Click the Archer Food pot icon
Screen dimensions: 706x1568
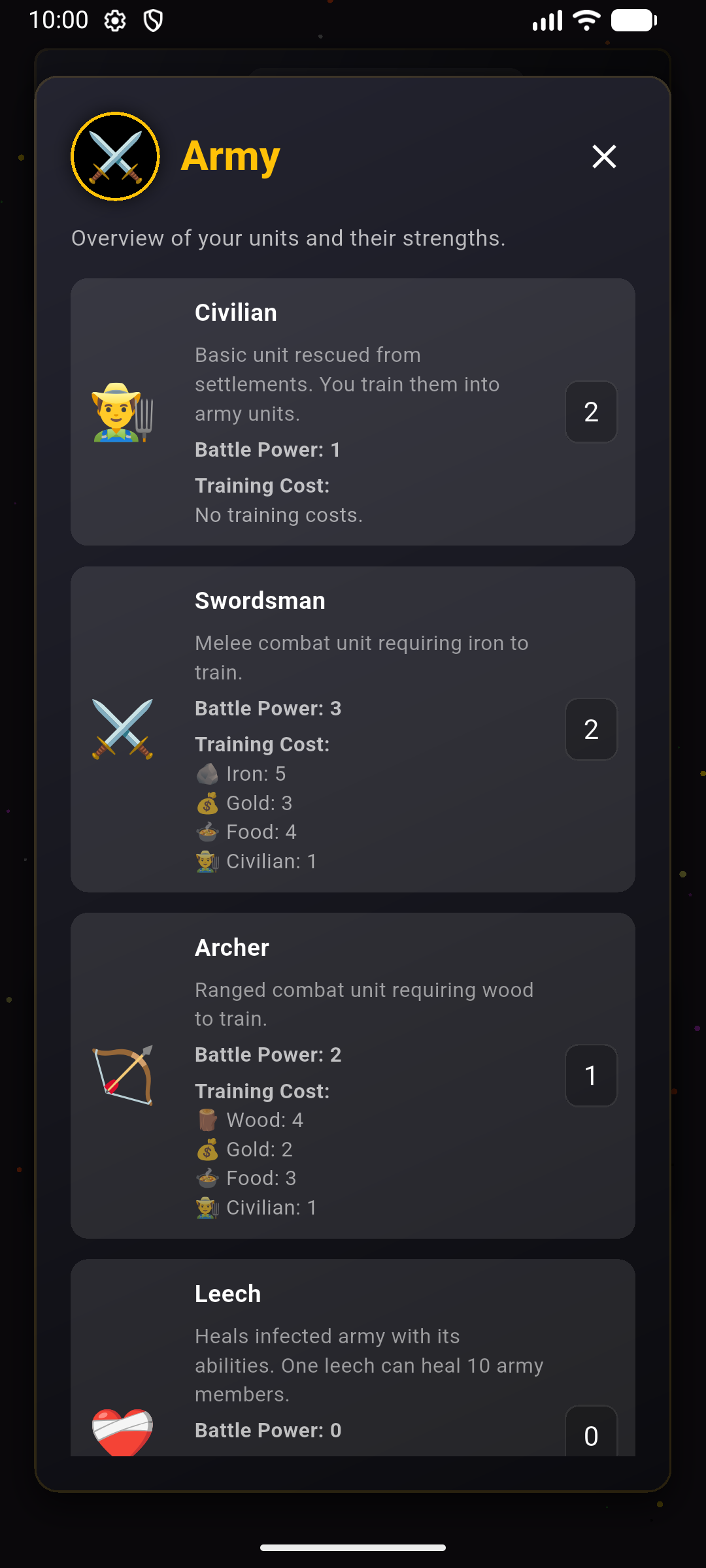[x=207, y=1179]
